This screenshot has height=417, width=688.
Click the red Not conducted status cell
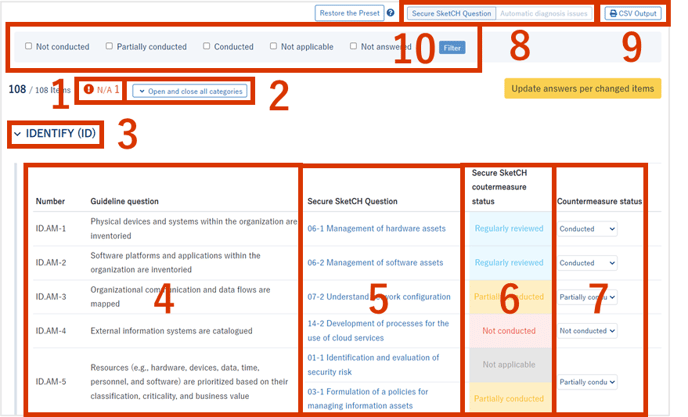coord(509,331)
